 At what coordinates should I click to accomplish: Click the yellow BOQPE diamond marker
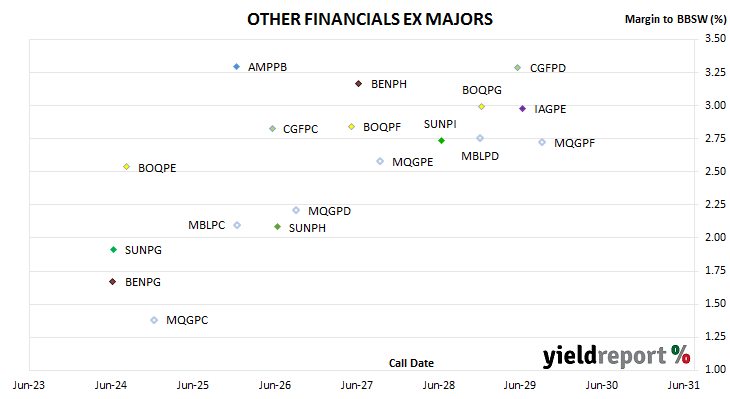126,167
